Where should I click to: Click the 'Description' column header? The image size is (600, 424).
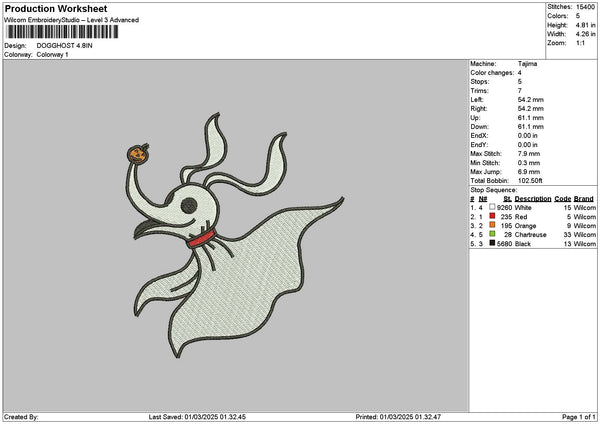(x=533, y=199)
